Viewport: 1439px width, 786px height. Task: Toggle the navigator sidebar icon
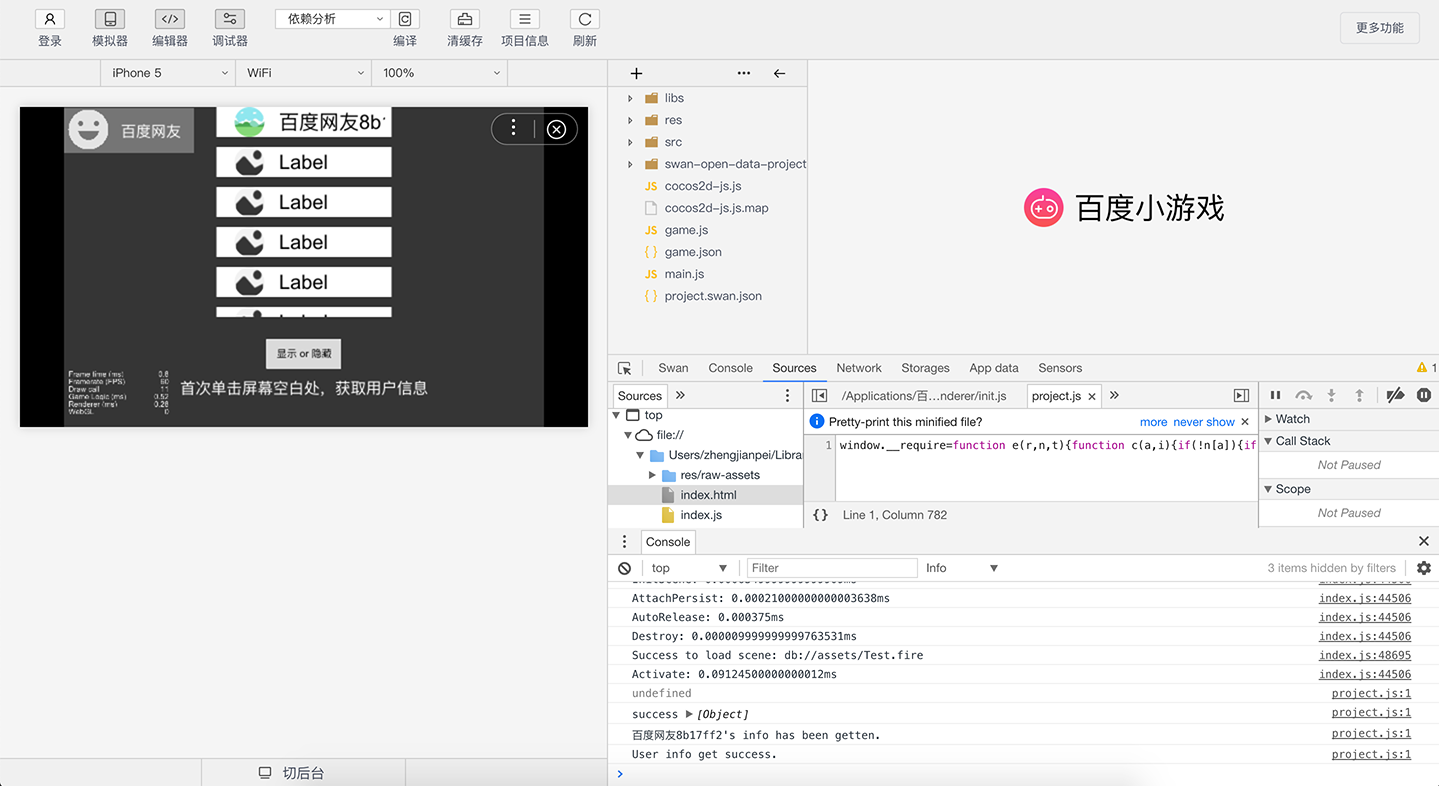coord(819,395)
